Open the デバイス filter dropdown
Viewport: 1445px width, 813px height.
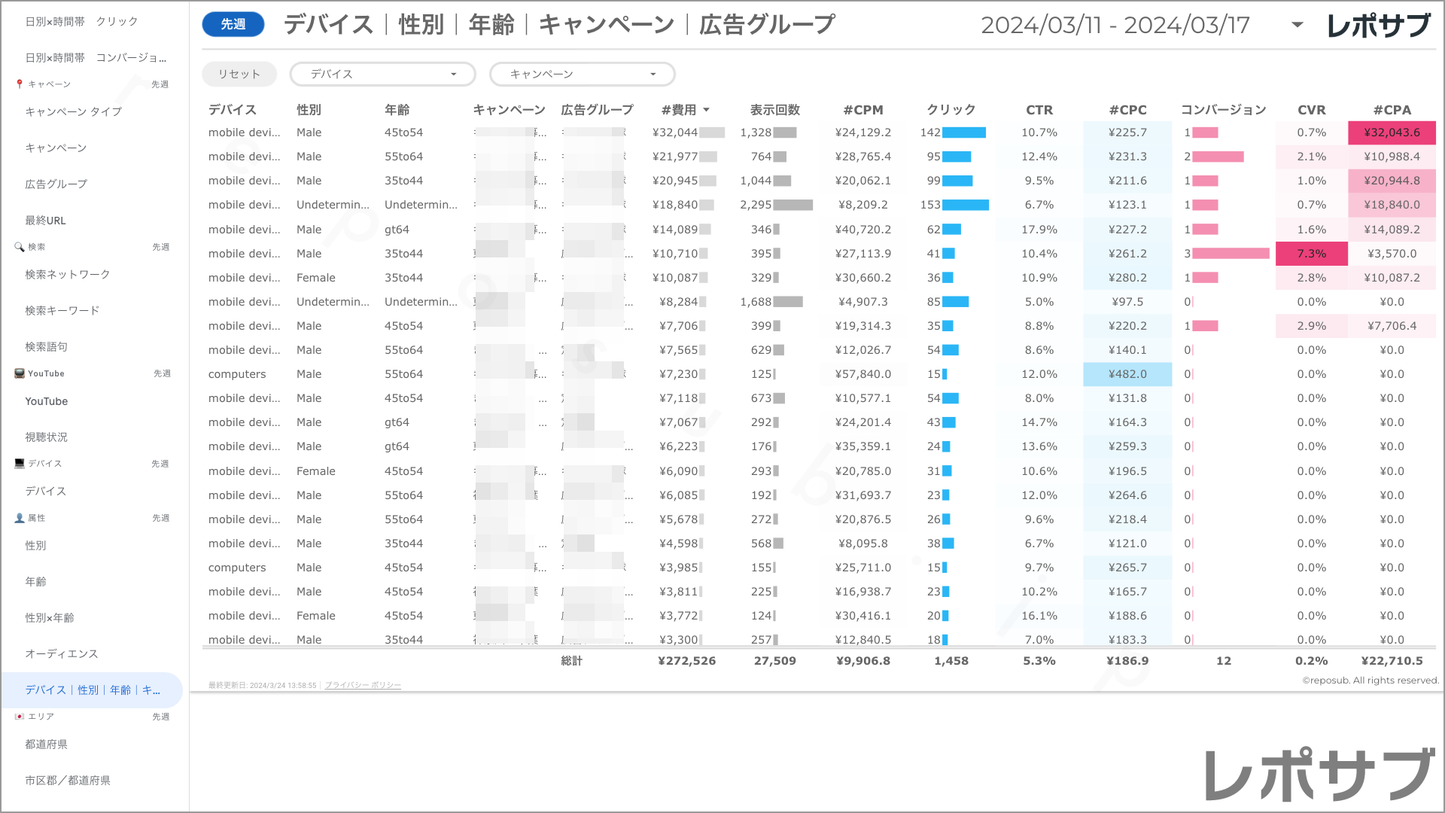pyautogui.click(x=382, y=74)
